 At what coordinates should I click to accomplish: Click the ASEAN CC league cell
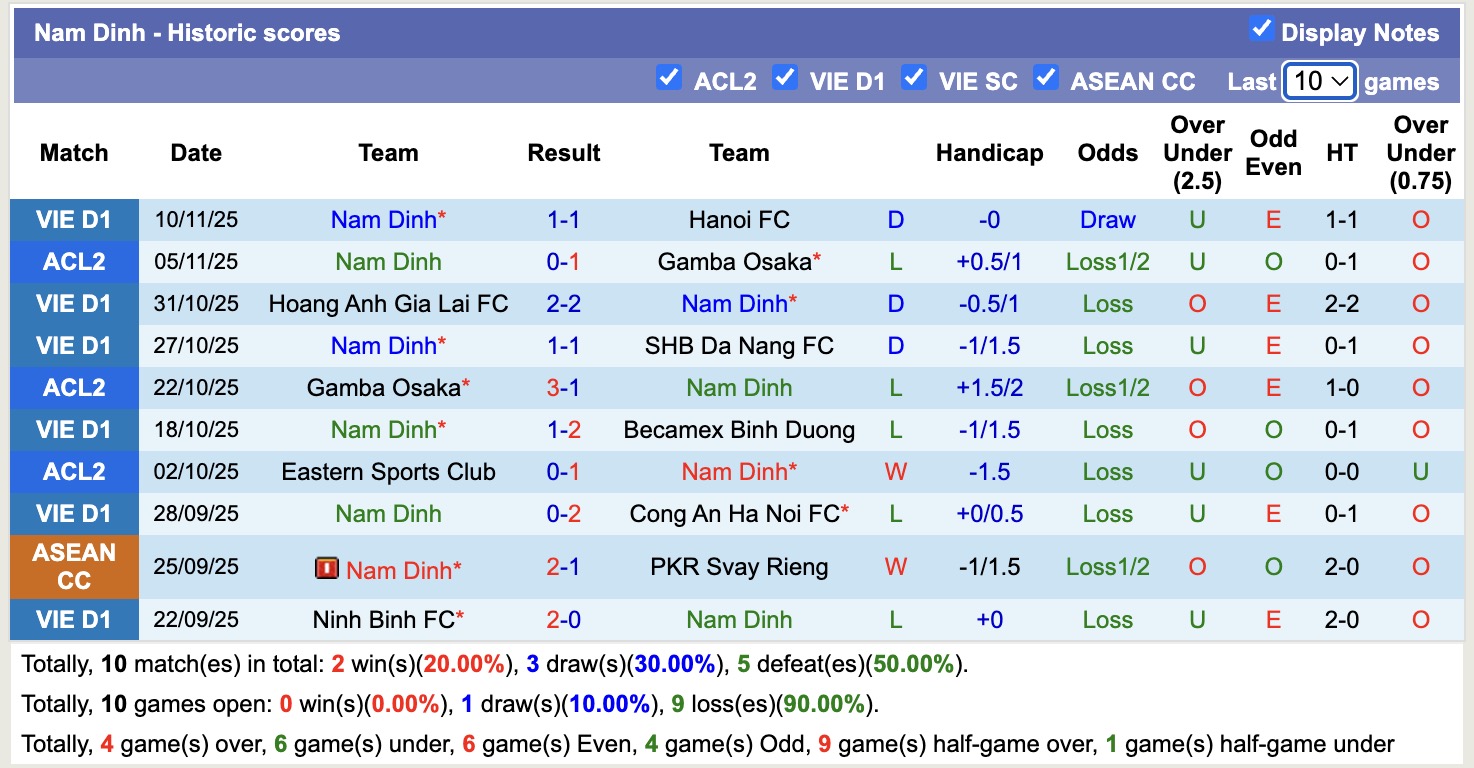[74, 567]
